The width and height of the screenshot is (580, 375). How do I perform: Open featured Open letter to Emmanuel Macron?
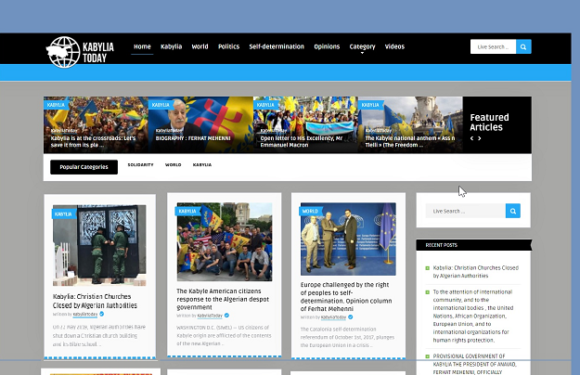coord(301,142)
